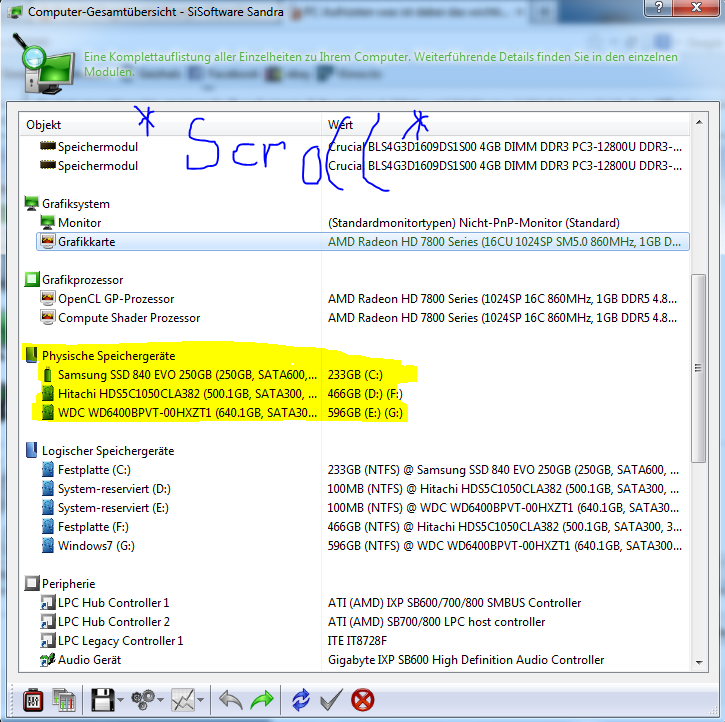
Task: Click the Peripherie category heading
Action: pos(68,584)
